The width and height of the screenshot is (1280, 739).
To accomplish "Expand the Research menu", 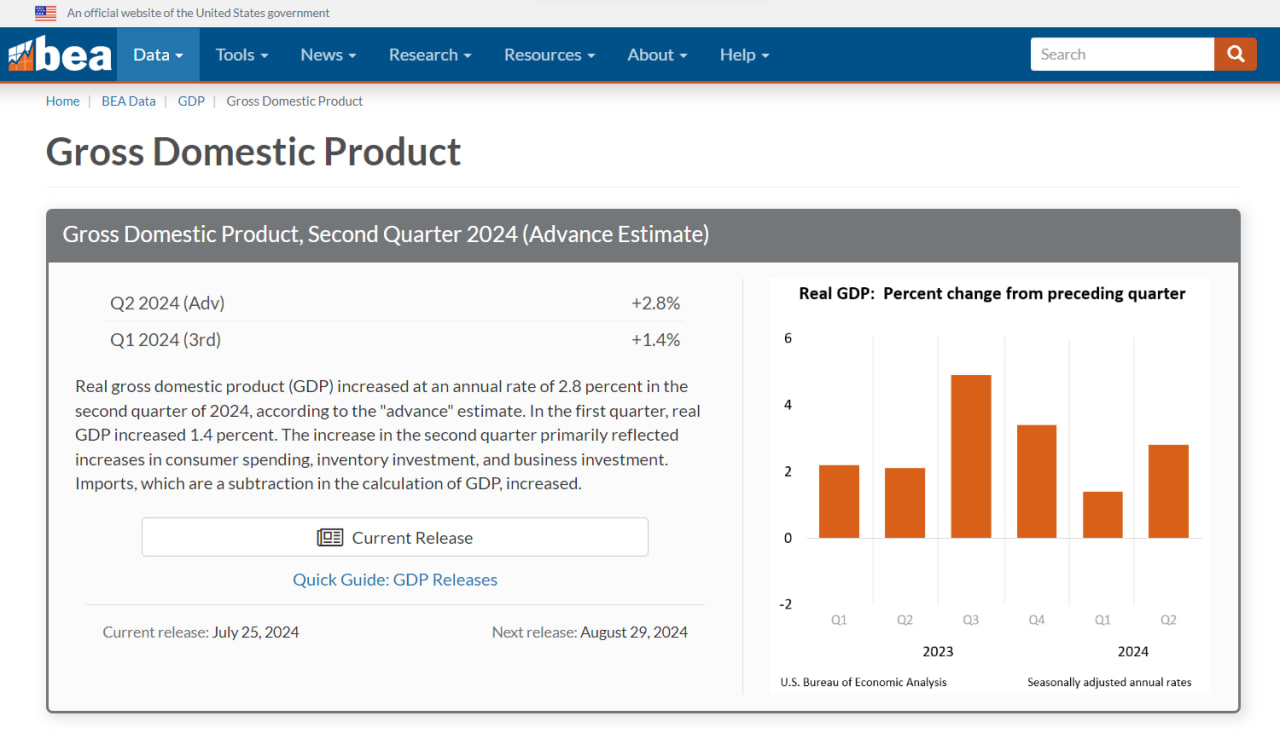I will [x=430, y=55].
